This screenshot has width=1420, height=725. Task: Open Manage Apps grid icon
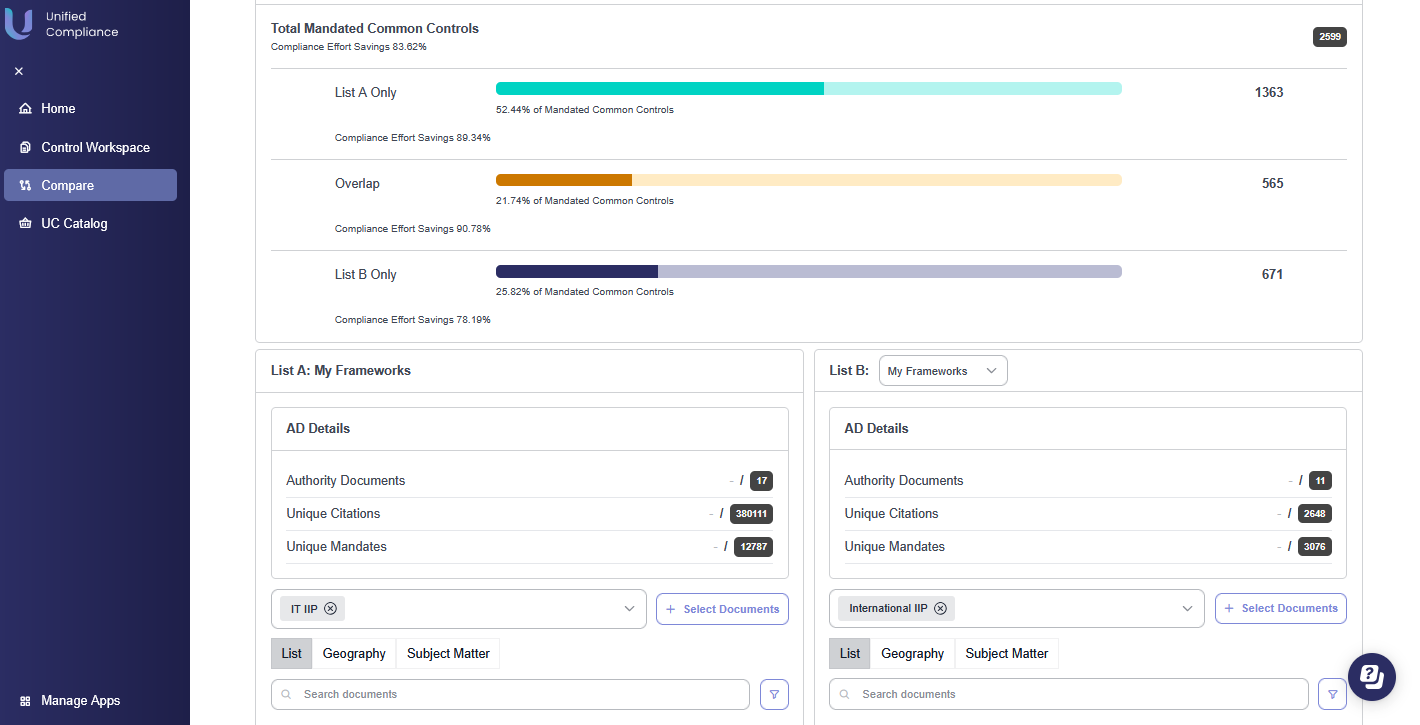25,701
